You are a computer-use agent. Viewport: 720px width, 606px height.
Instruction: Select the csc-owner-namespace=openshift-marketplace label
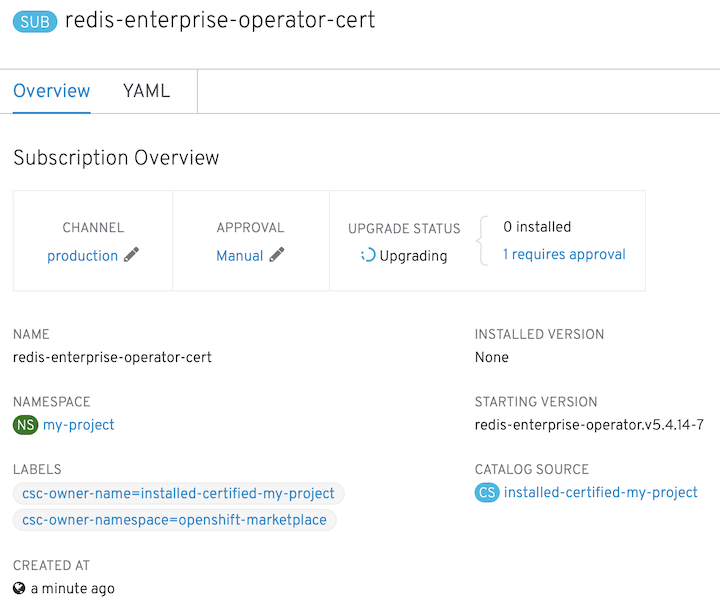(174, 520)
